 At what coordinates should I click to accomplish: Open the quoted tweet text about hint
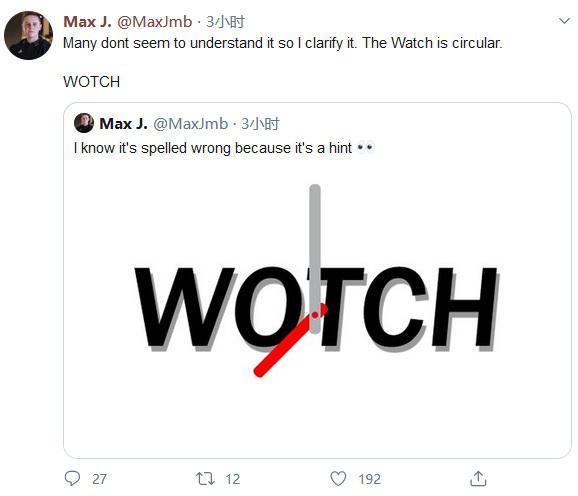click(224, 148)
